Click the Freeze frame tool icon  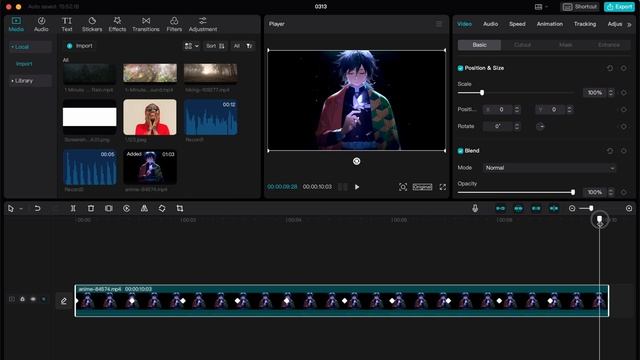click(109, 208)
